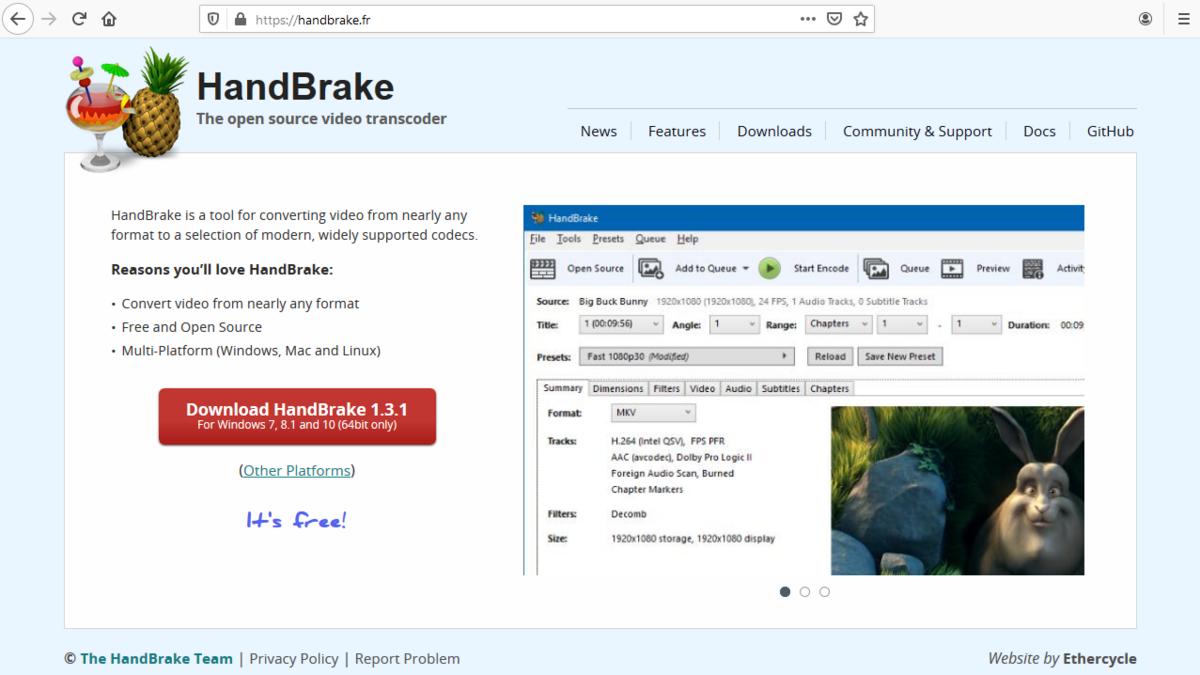Click the Firefox account avatar icon
Screen dimensions: 1200x675
(x=1146, y=19)
